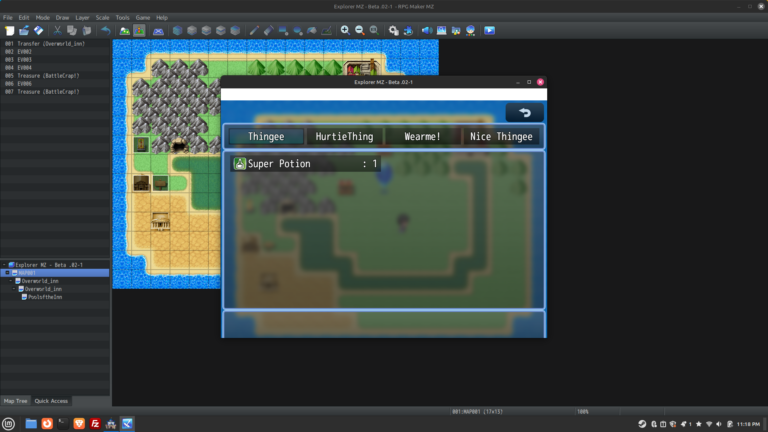
Task: Select the Rectangle drawing tool
Action: (x=283, y=30)
